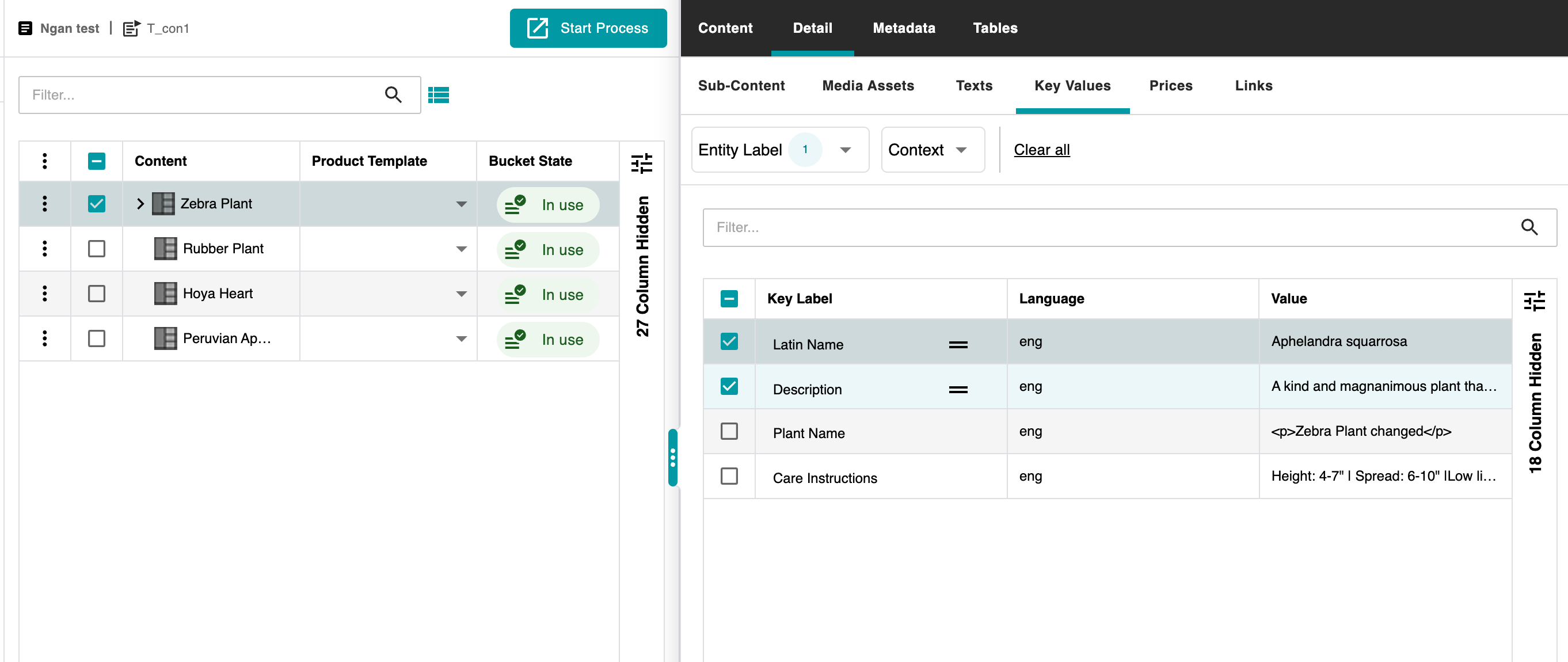Click Zebra Plant content type icon
The width and height of the screenshot is (1568, 662).
pos(163,204)
